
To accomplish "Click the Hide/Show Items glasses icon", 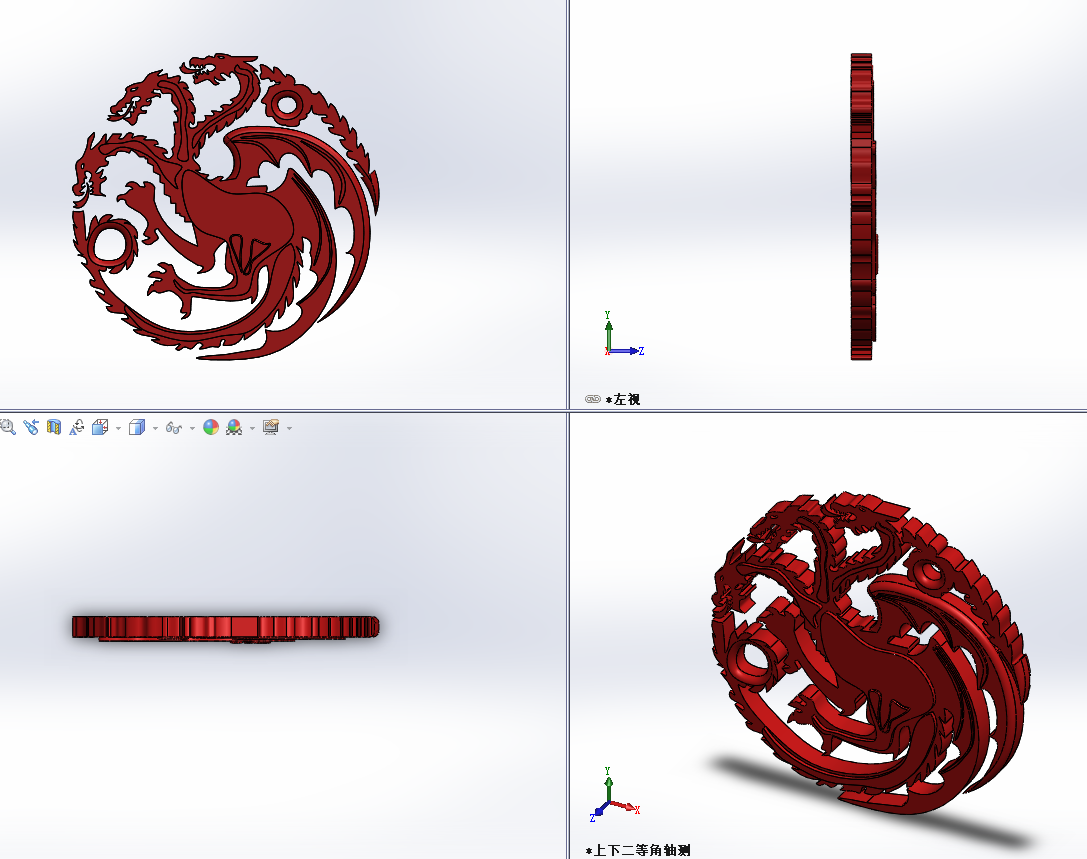I will [x=173, y=428].
